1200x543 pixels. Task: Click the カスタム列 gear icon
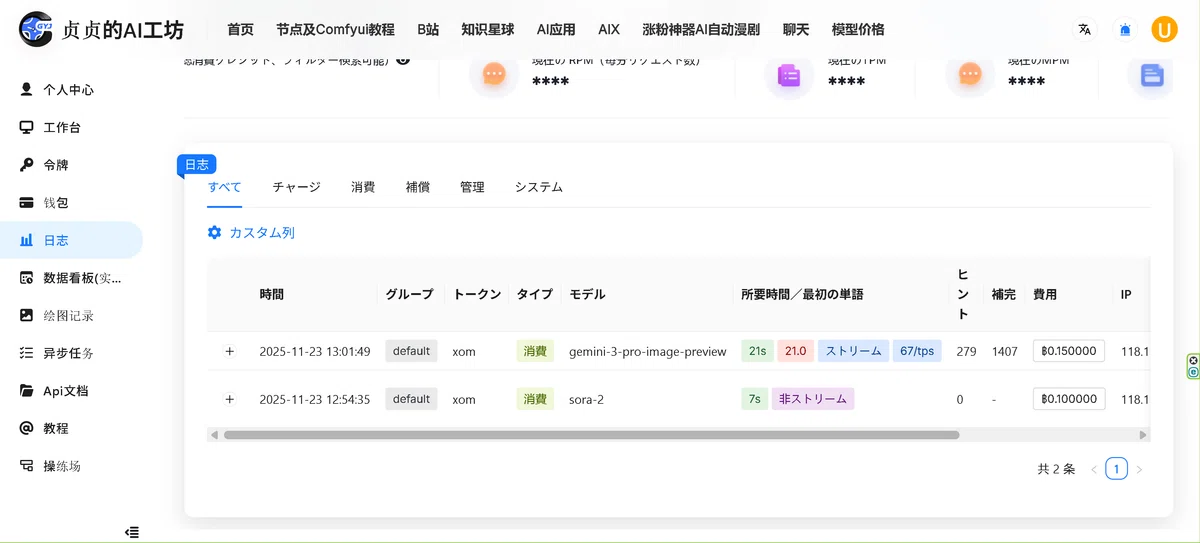pyautogui.click(x=214, y=232)
